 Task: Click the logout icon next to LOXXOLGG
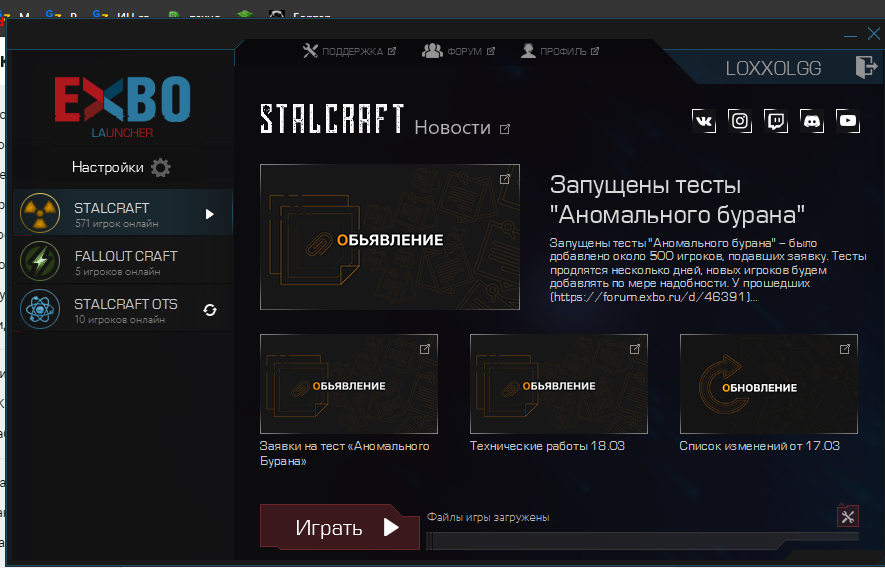click(x=866, y=67)
